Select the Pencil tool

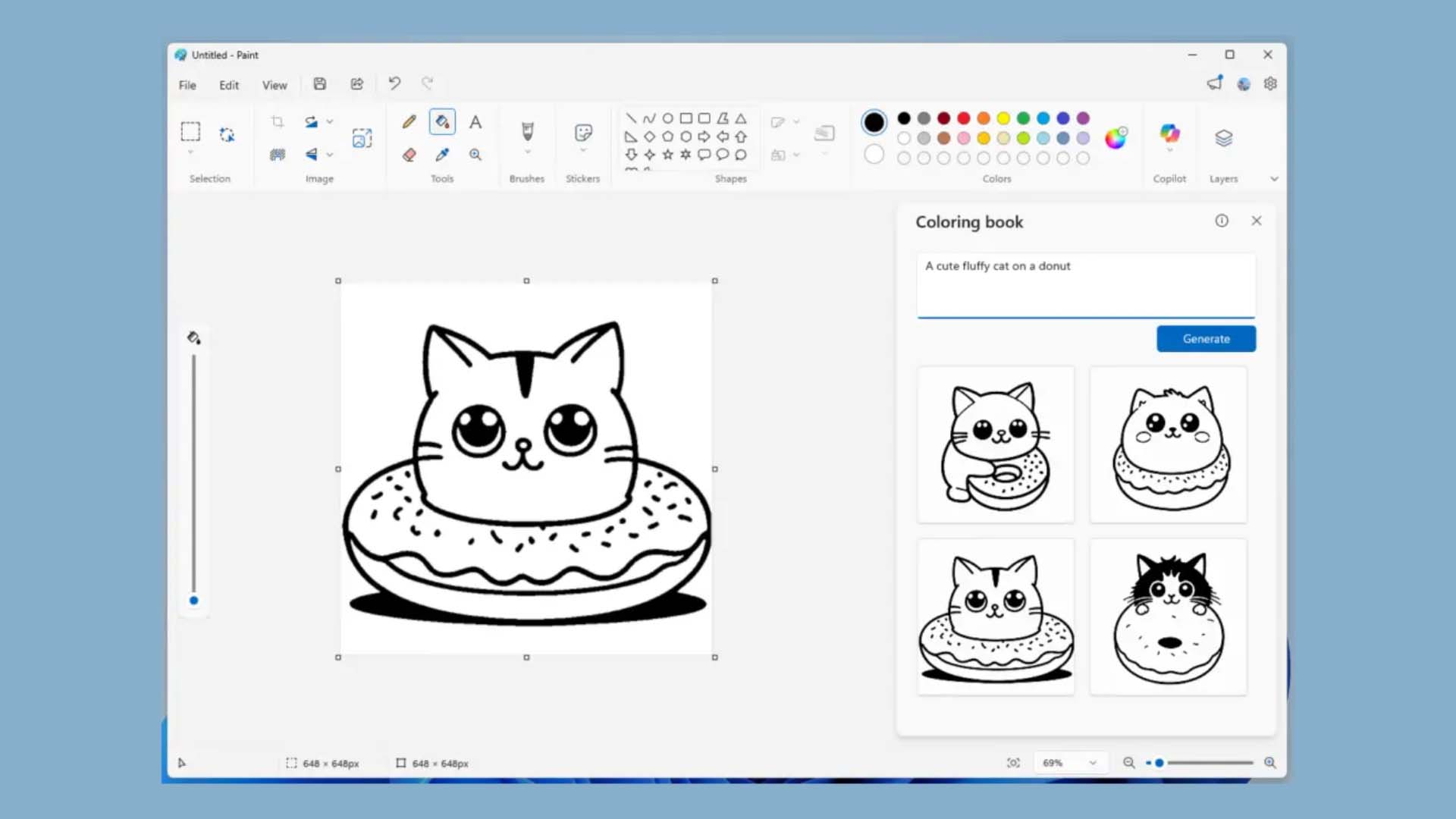[x=409, y=121]
